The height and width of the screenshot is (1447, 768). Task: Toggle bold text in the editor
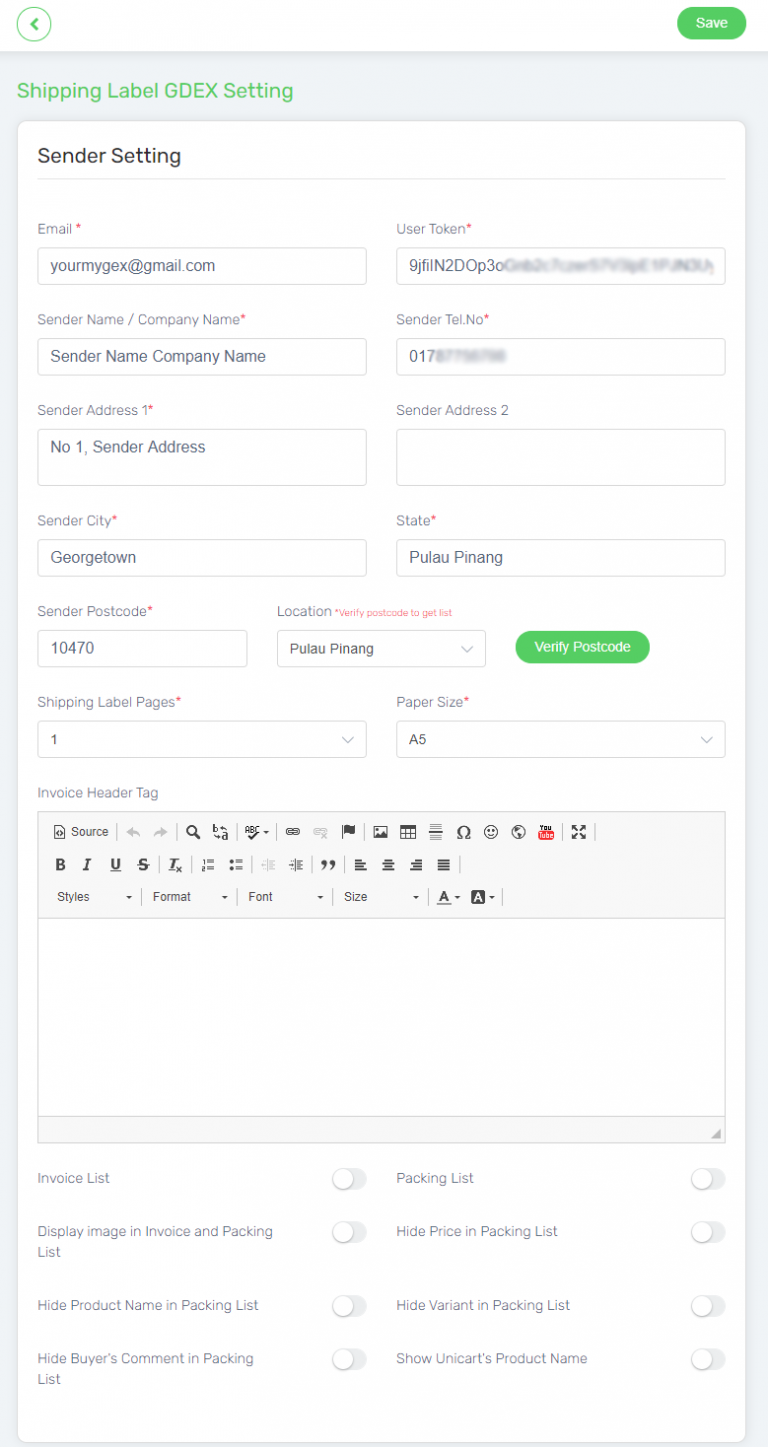point(60,864)
